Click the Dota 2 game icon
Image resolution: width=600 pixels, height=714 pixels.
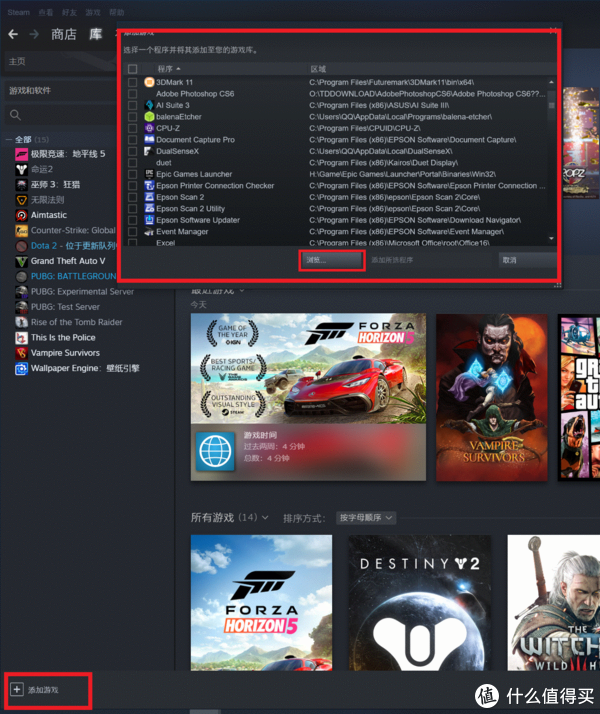[x=21, y=246]
